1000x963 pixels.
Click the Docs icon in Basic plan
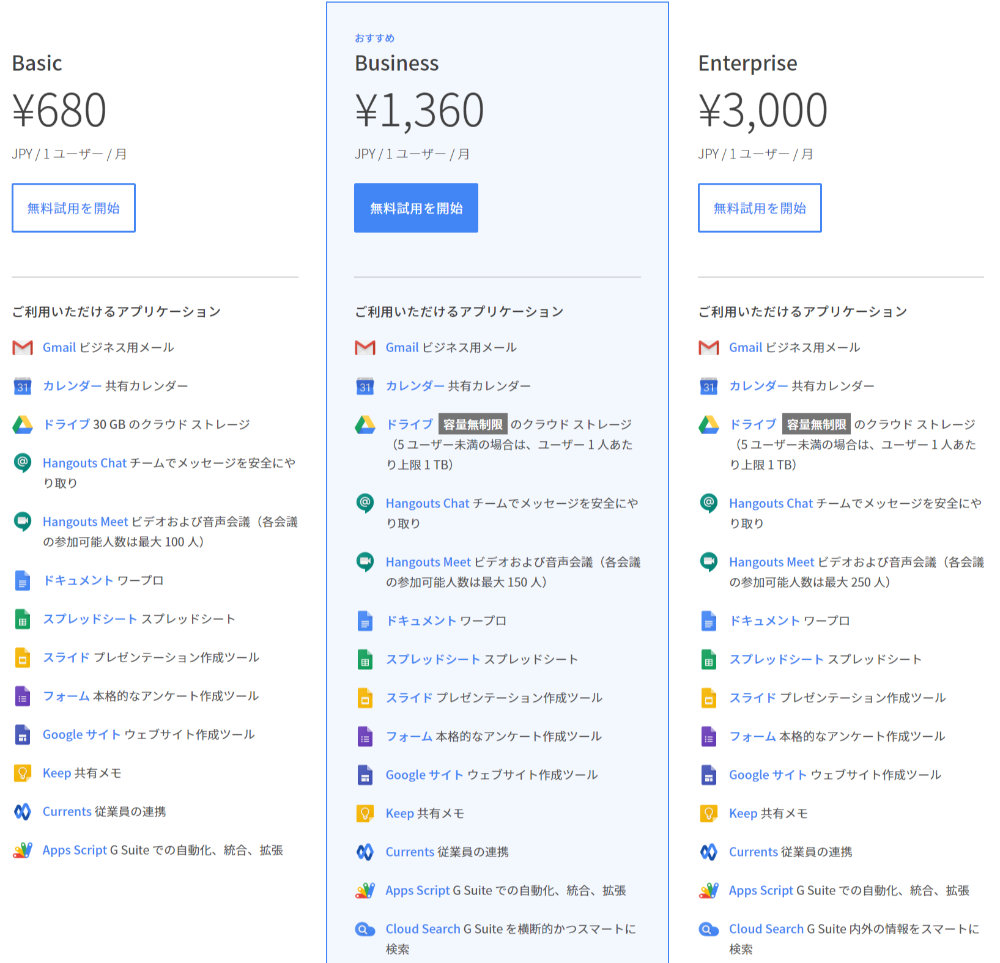pyautogui.click(x=22, y=580)
